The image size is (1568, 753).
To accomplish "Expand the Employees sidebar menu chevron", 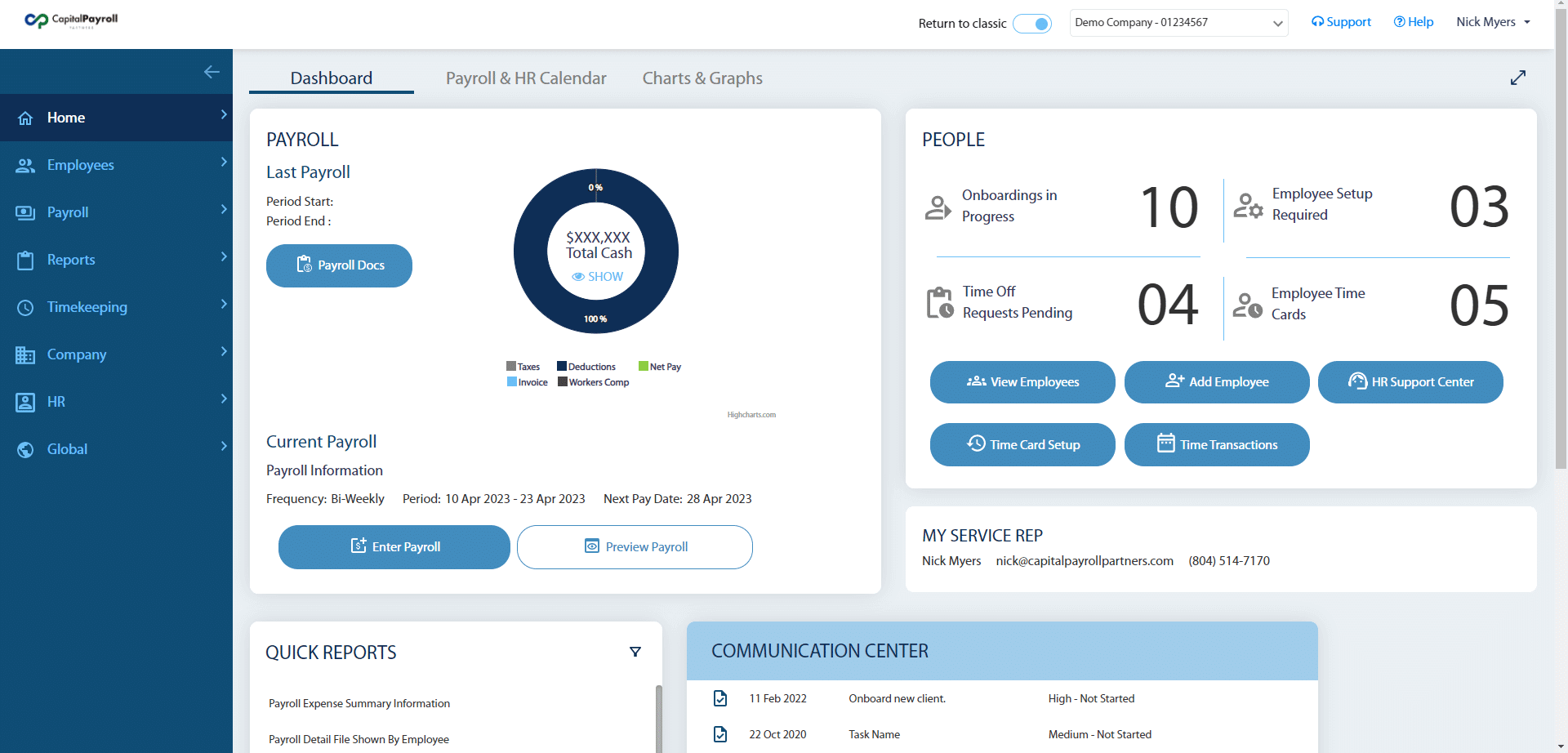I will (x=223, y=164).
